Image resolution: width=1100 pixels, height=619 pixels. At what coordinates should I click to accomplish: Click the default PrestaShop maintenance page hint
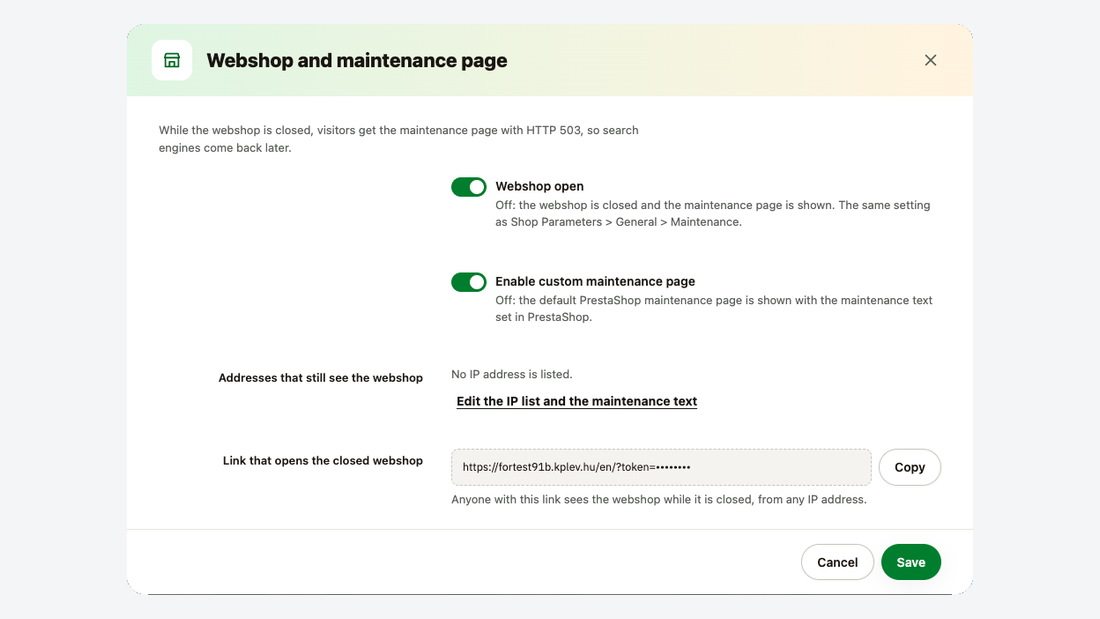coord(713,309)
